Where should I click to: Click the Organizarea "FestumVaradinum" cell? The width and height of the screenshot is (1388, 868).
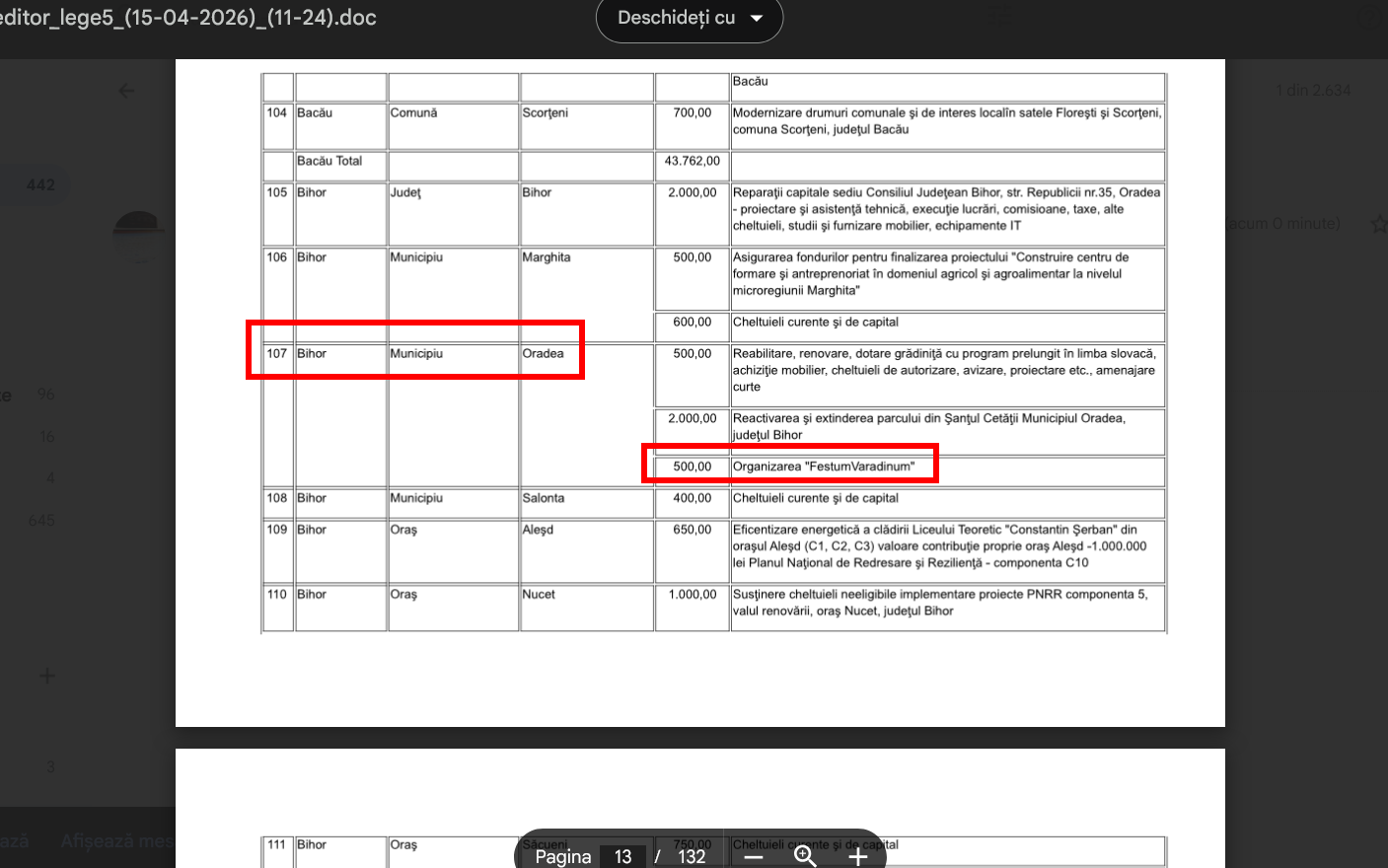click(x=824, y=467)
